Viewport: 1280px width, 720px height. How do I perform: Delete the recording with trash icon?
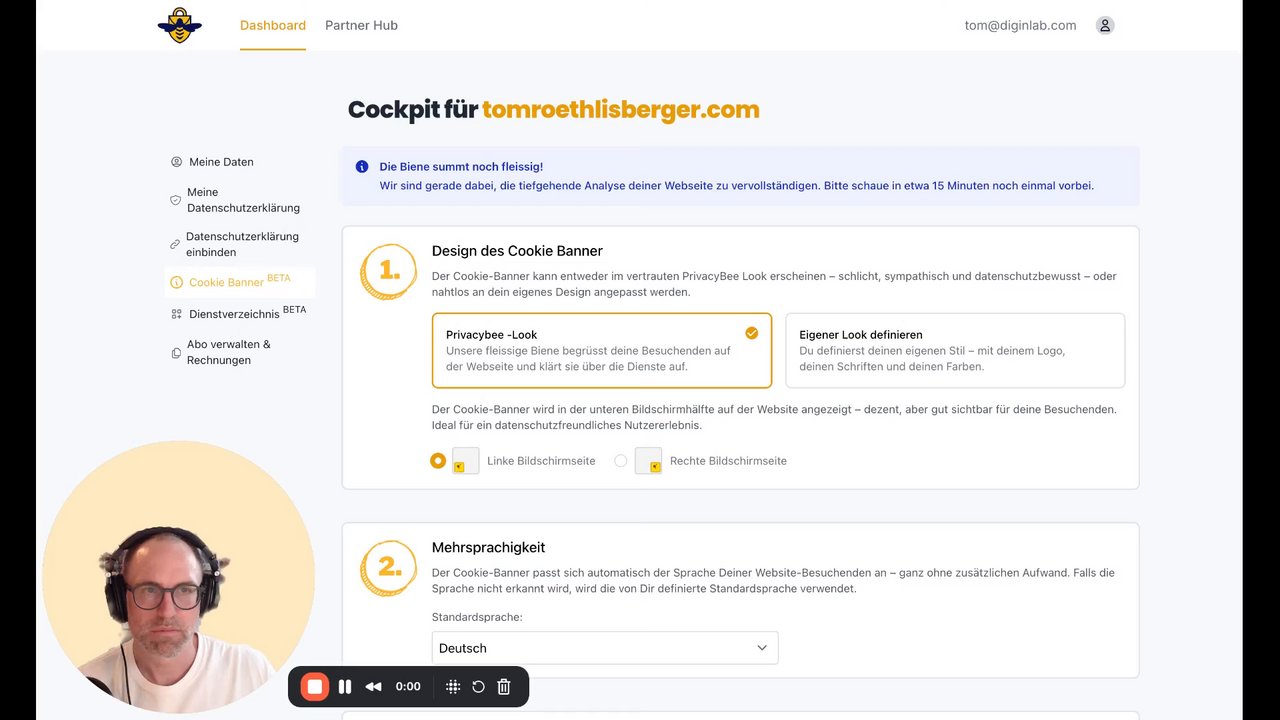[x=504, y=687]
